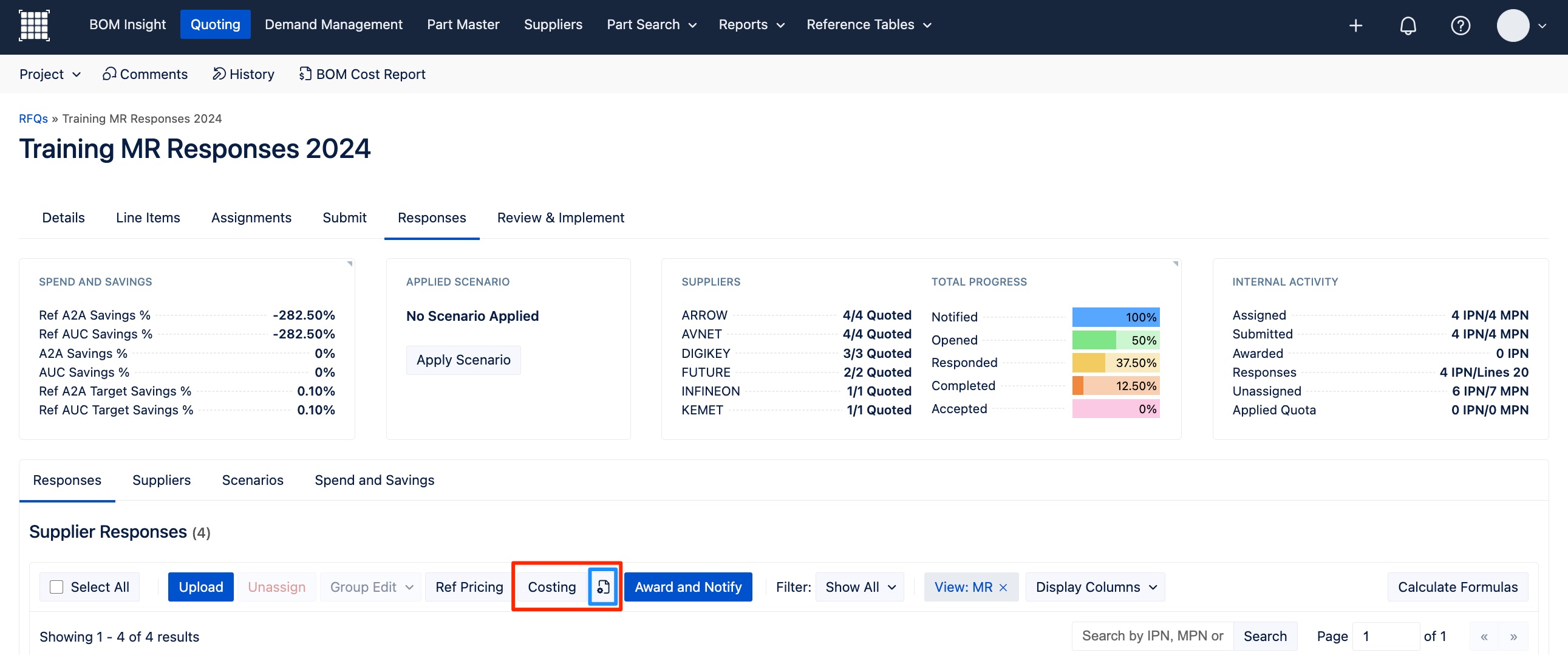Select the Quoting navigation item
Viewport: 1568px width, 655px height.
(215, 24)
